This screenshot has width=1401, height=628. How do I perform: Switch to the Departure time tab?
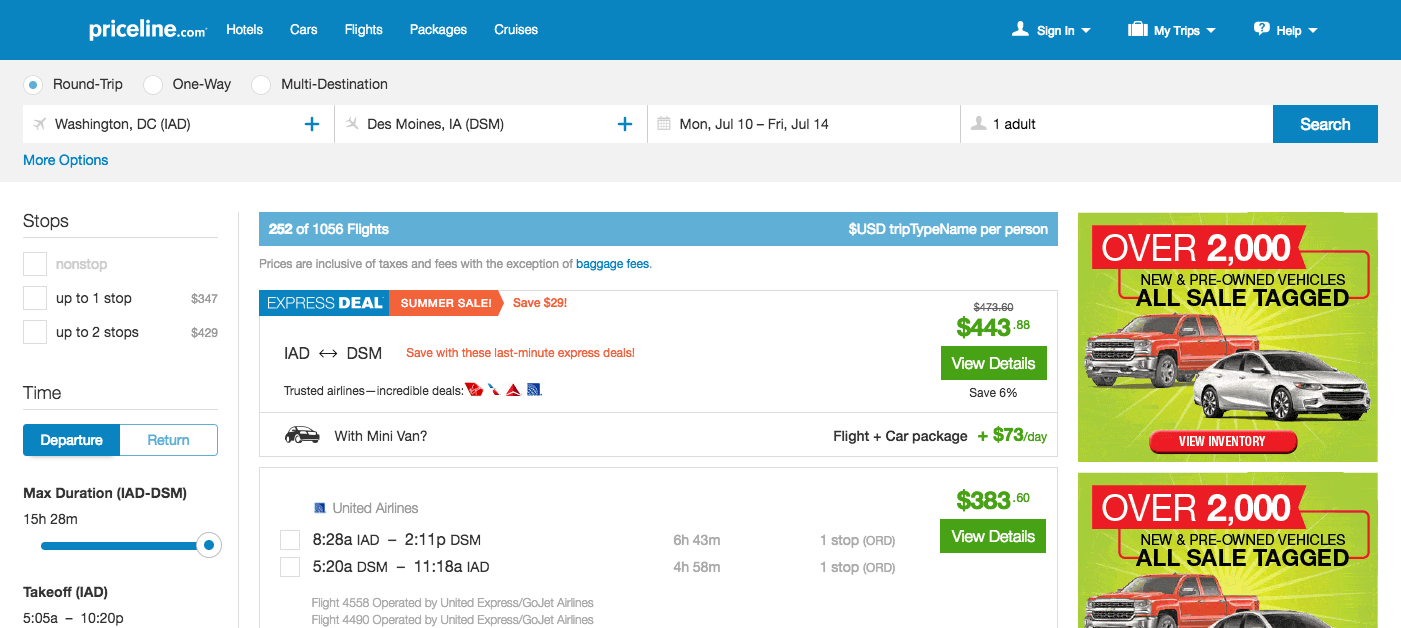point(72,440)
